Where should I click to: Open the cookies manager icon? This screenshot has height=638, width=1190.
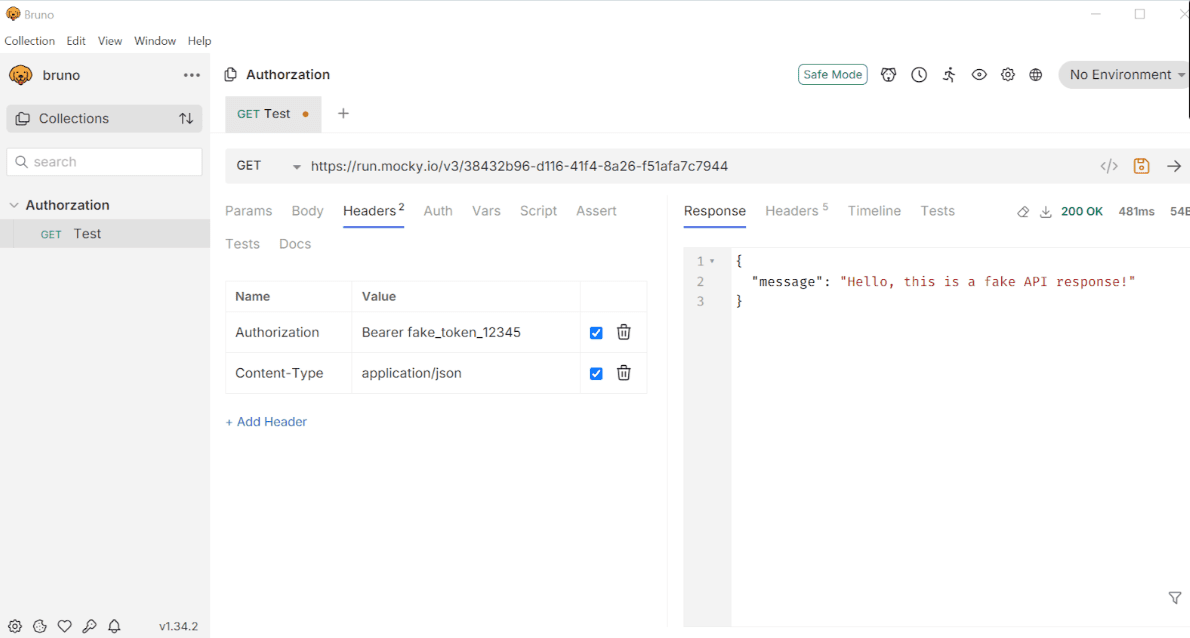coord(40,626)
